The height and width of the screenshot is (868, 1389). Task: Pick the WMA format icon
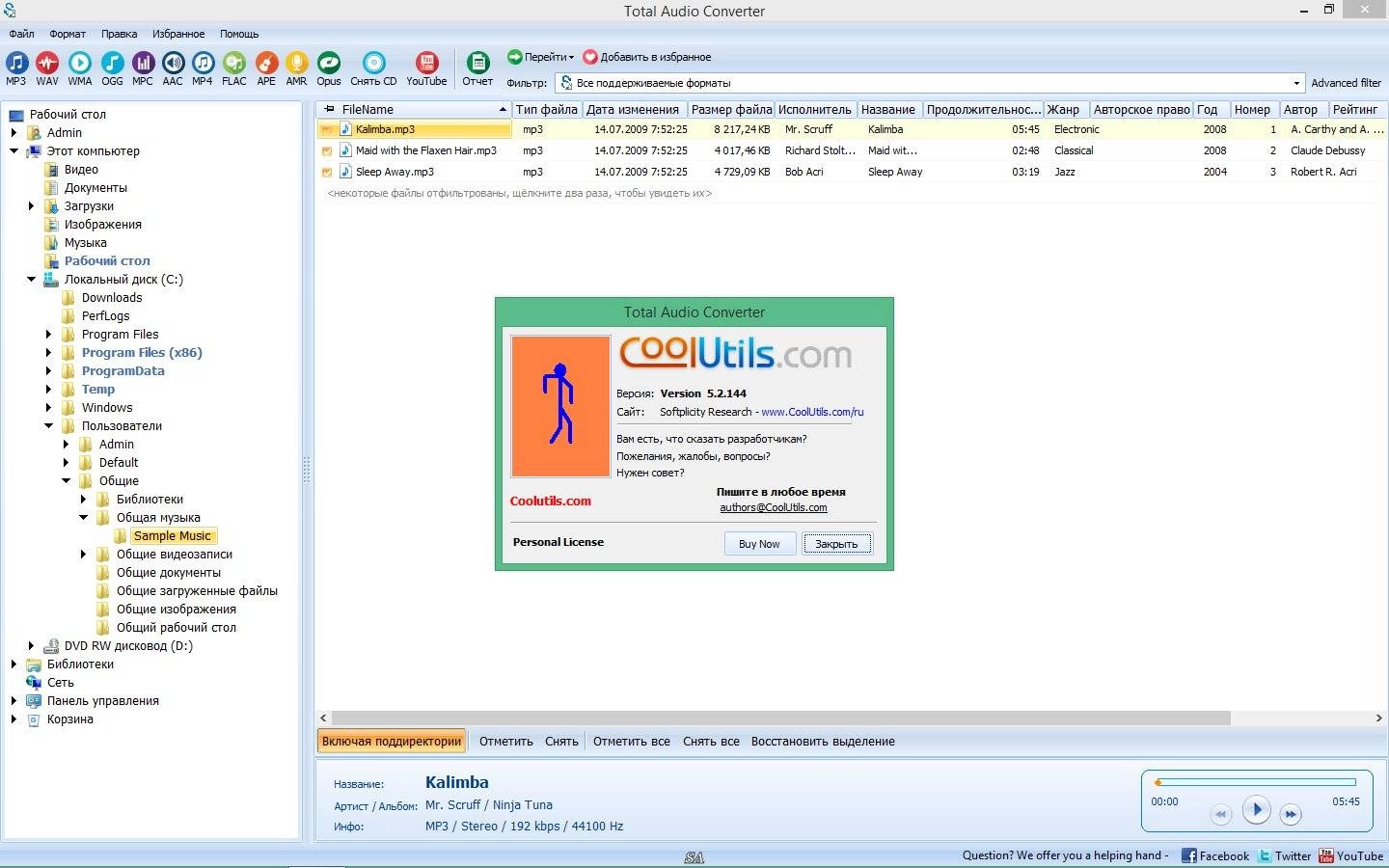[80, 68]
